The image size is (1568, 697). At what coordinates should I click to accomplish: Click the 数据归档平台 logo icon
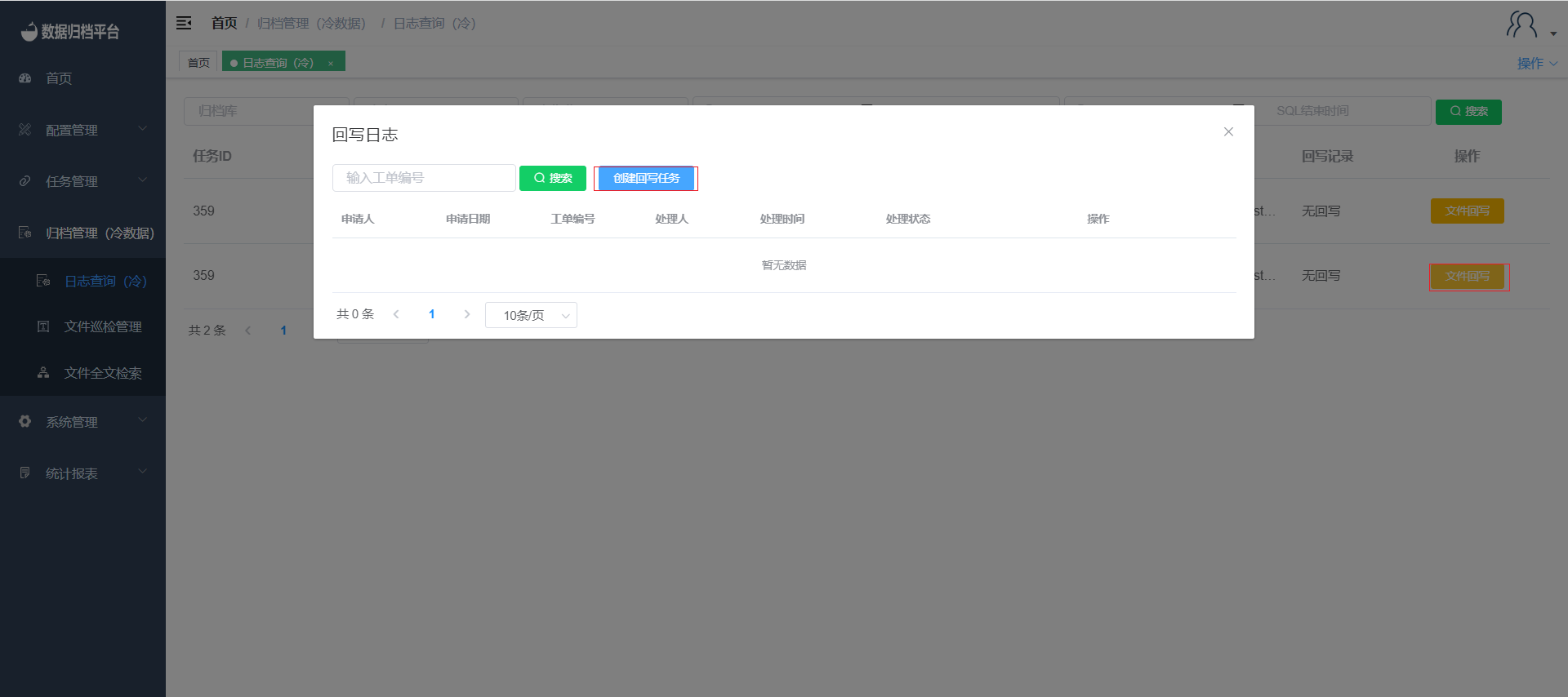(x=29, y=31)
